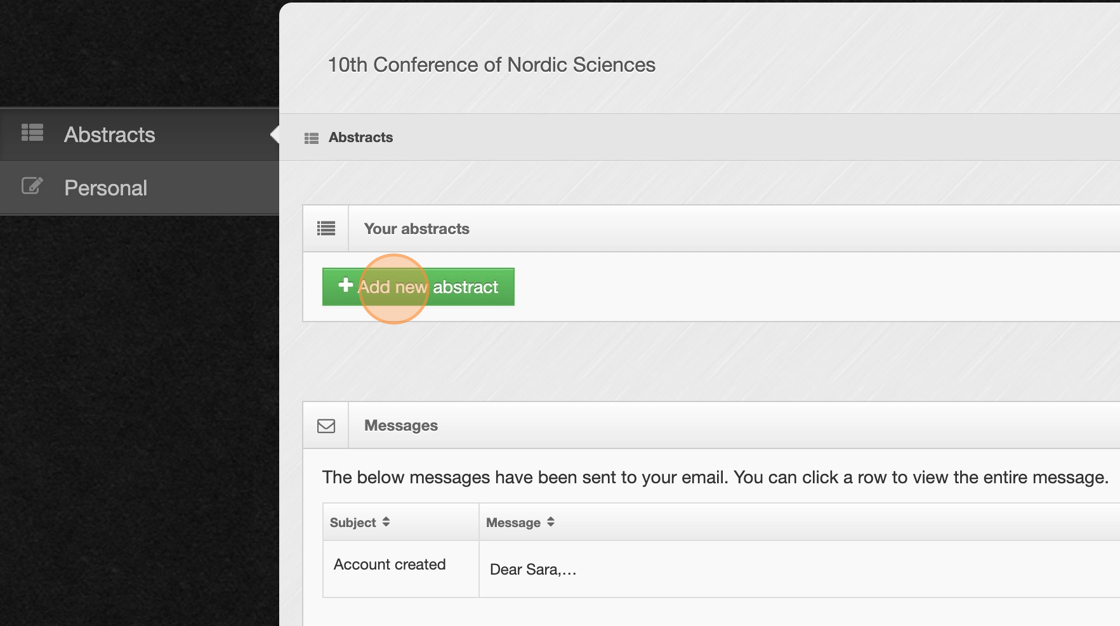Screen dimensions: 1120x626
Task: Click the list icon beside Abstracts breadcrumb
Action: [311, 138]
